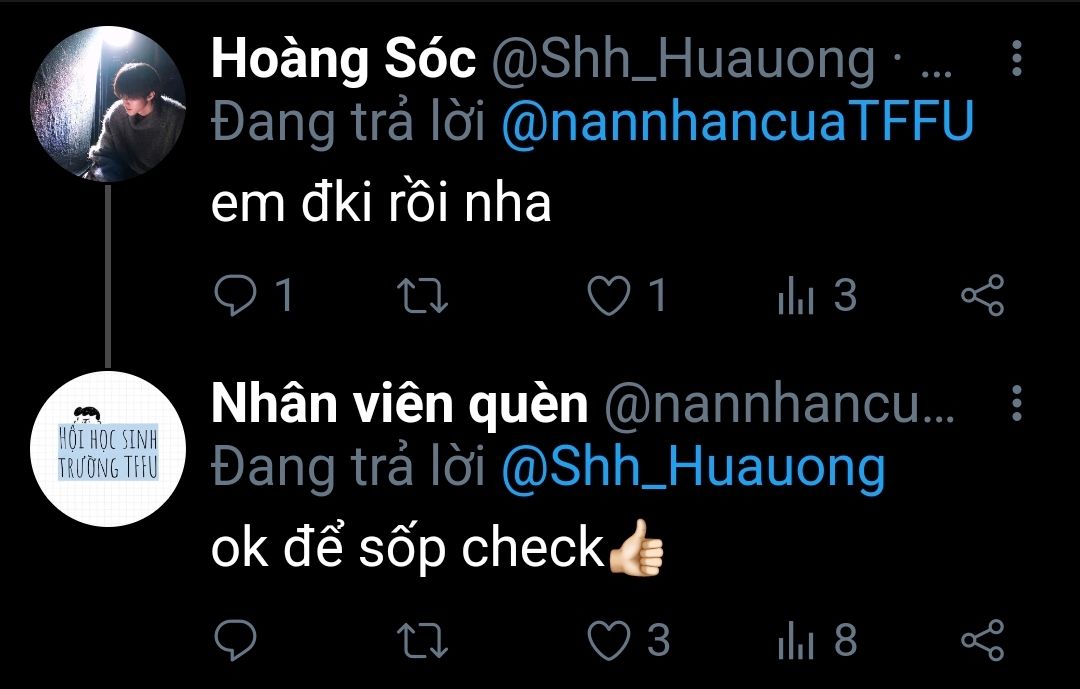The height and width of the screenshot is (689, 1080).
Task: Open more options for Hoàng Sóc's tweet
Action: point(1017,60)
